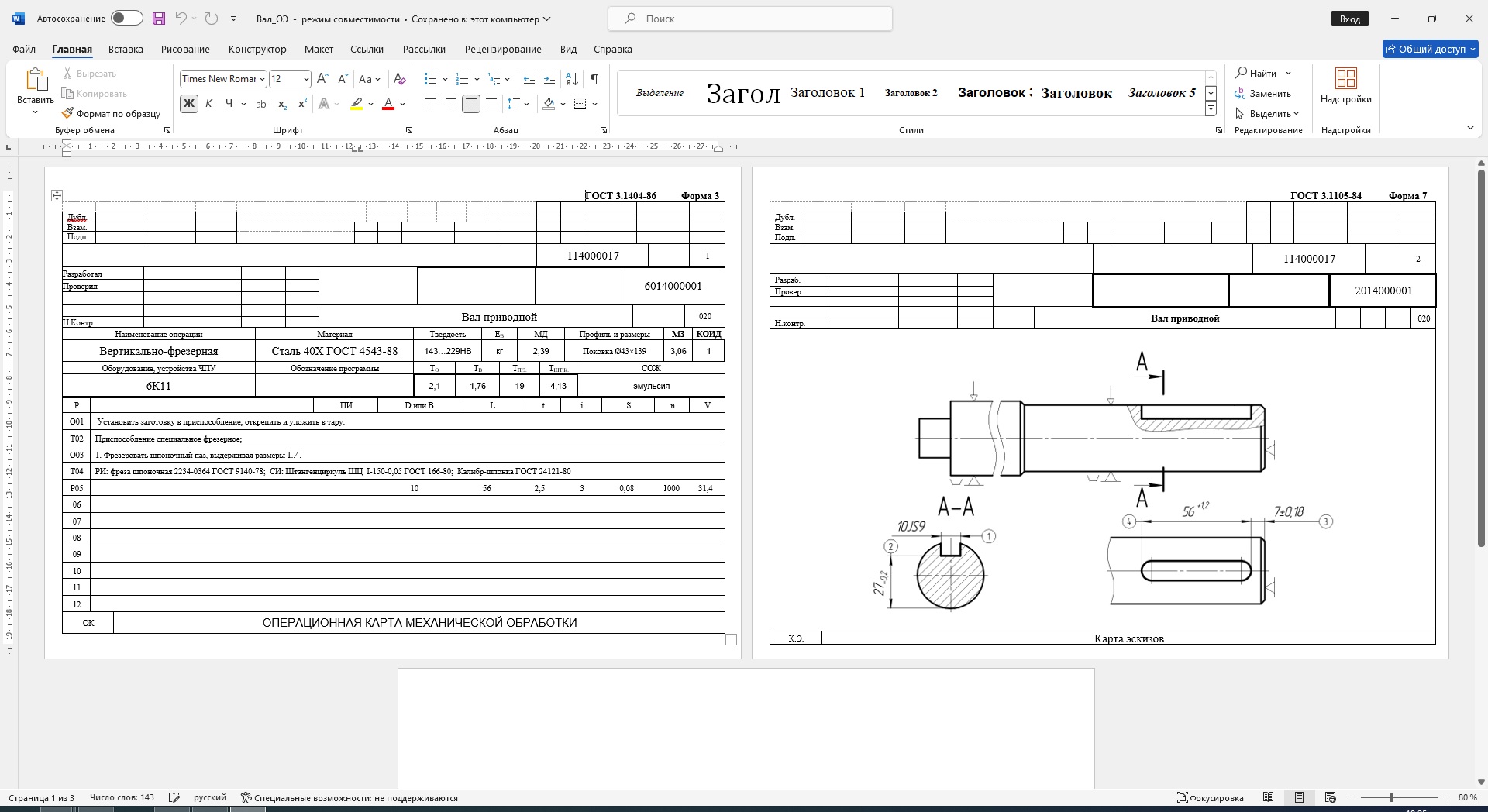
Task: Open the font name dropdown
Action: point(262,79)
